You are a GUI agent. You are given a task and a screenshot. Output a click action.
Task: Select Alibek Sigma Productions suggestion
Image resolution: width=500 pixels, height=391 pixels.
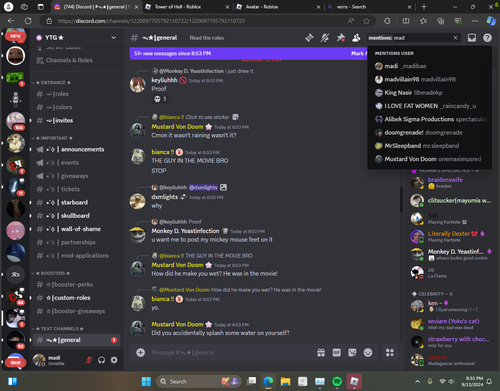[429, 119]
